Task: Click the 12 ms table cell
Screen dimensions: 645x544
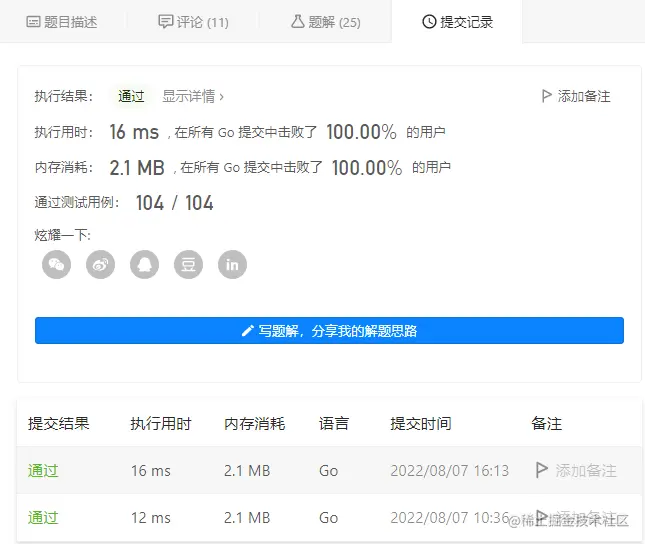Action: tap(151, 517)
